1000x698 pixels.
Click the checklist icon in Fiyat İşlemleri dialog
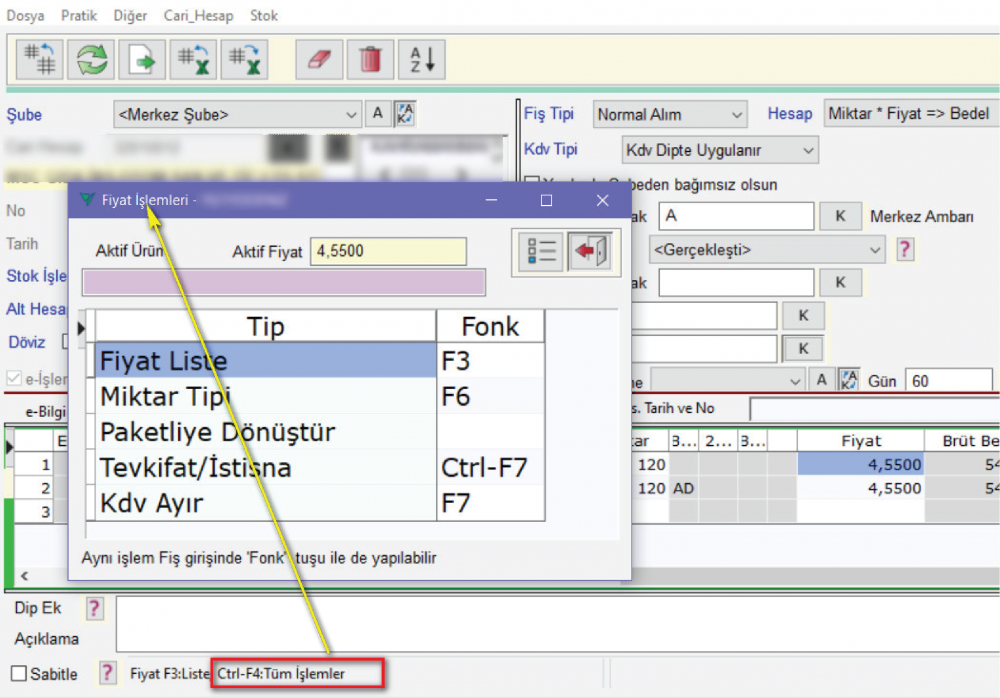541,251
